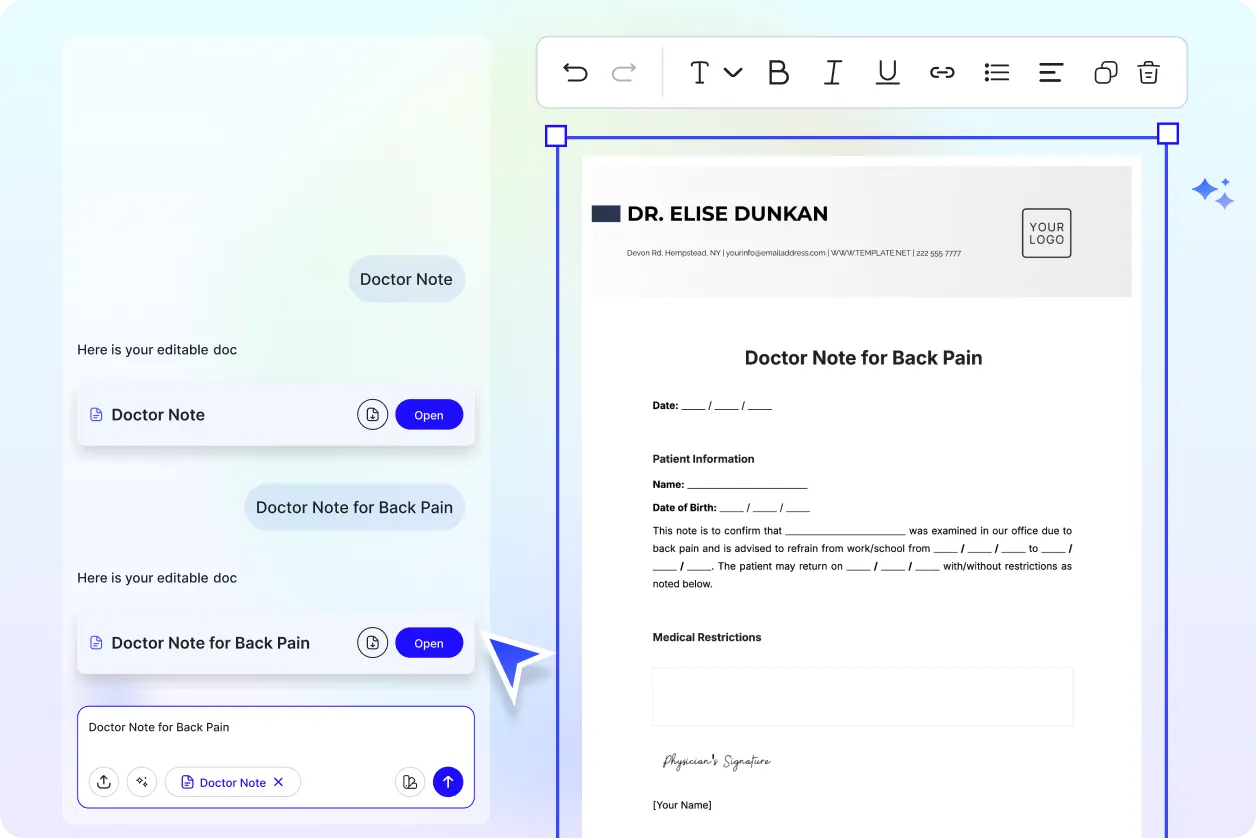1256x838 pixels.
Task: Select the text style T icon
Action: tap(699, 72)
